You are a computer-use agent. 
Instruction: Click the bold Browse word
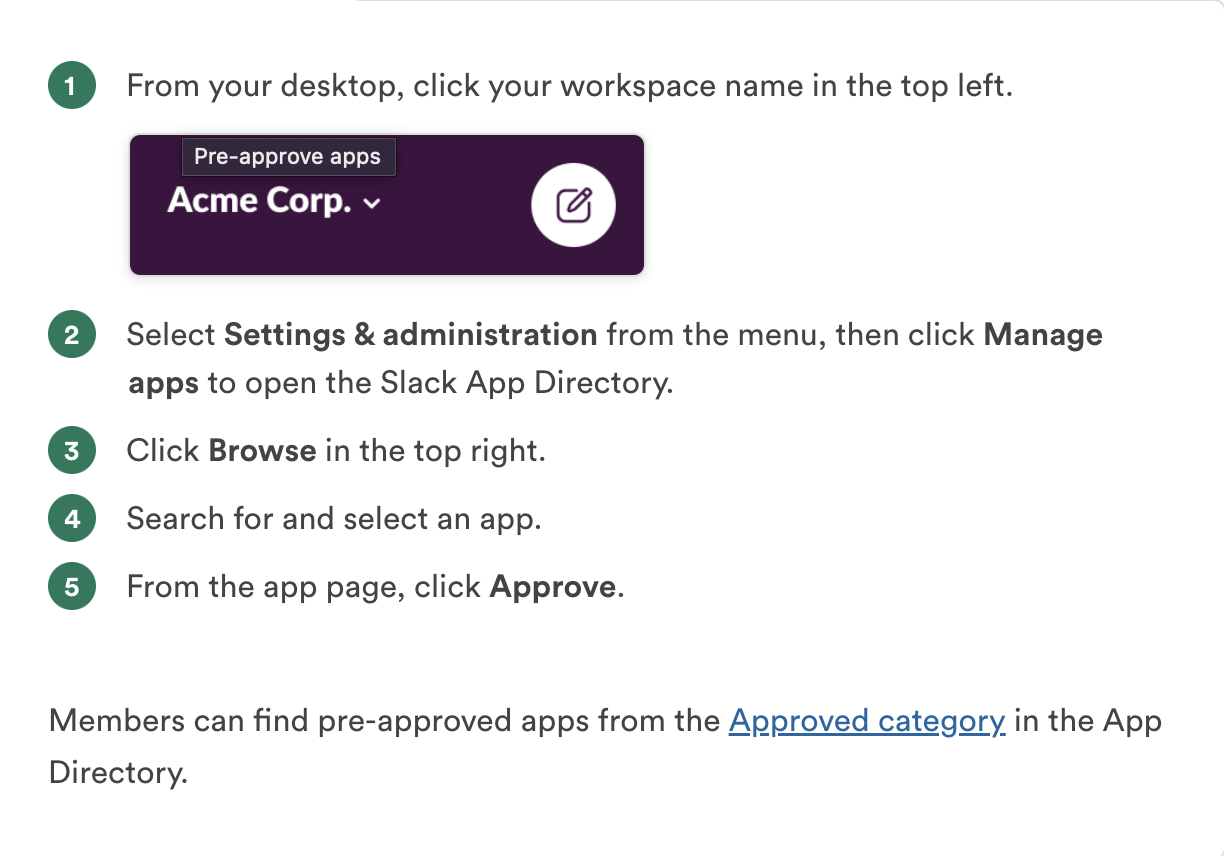(262, 451)
